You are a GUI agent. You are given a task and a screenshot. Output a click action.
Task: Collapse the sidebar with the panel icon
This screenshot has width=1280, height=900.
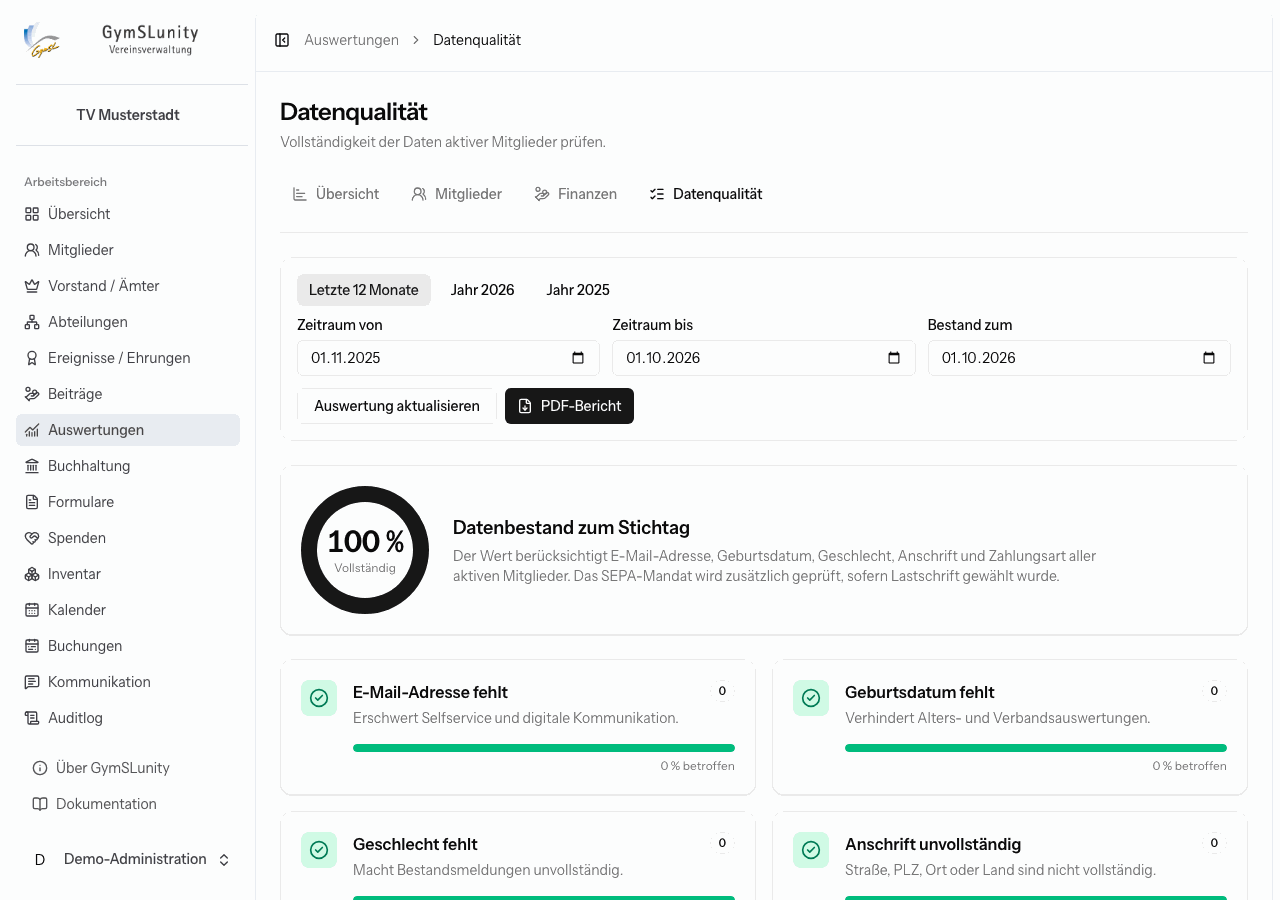coord(282,40)
